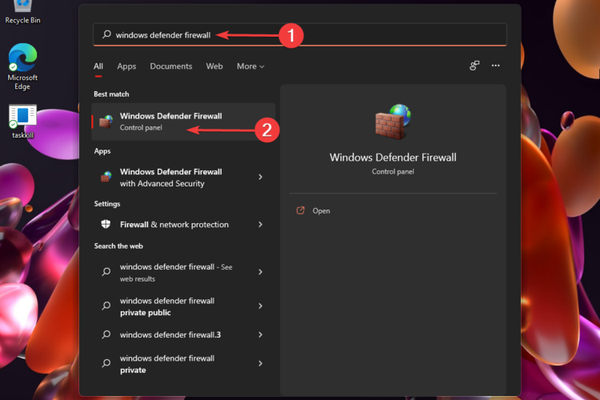
Task: Switch to the Documents tab
Action: coord(171,66)
